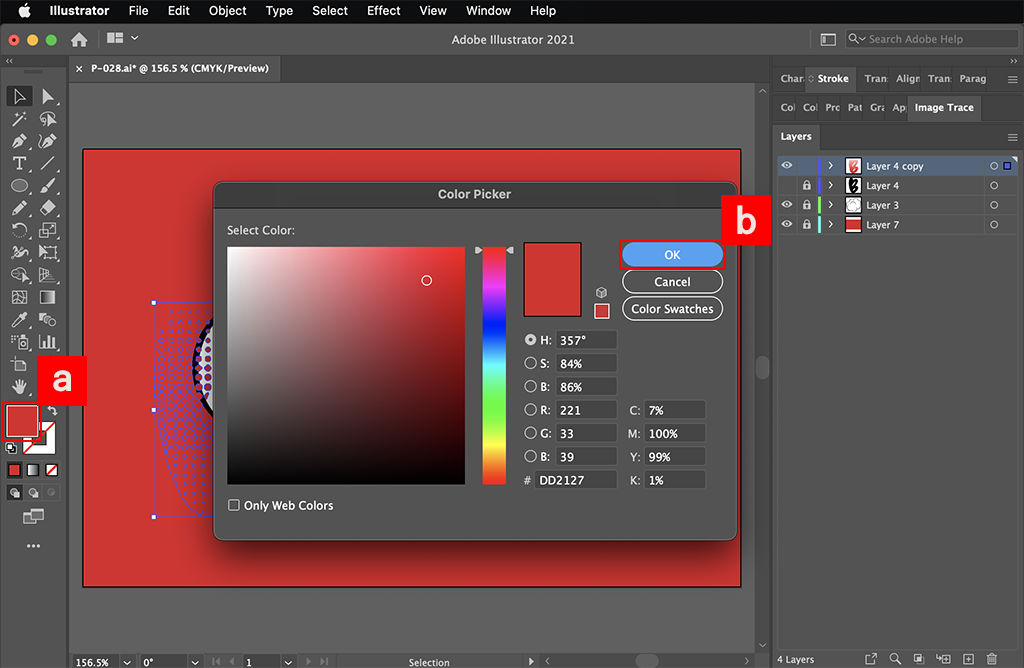Image resolution: width=1024 pixels, height=668 pixels.
Task: Click the Search Adobe Help field
Action: [x=931, y=39]
